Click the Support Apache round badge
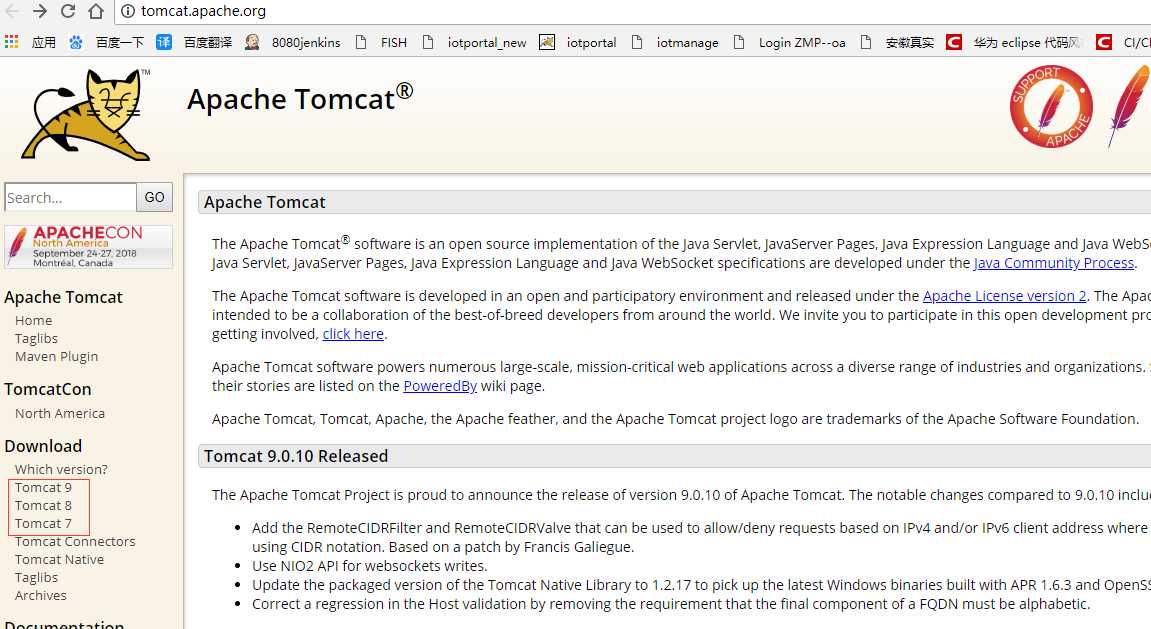Image resolution: width=1151 pixels, height=629 pixels. [x=1050, y=106]
